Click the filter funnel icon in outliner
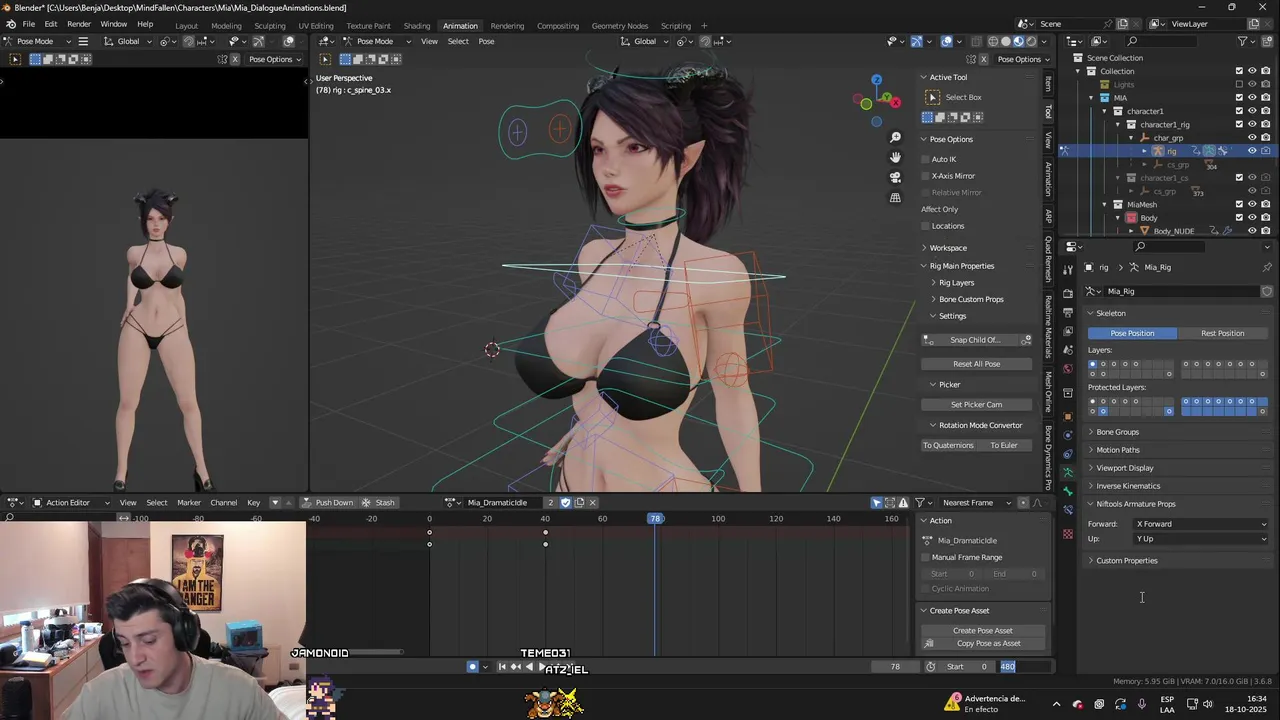 point(1243,41)
